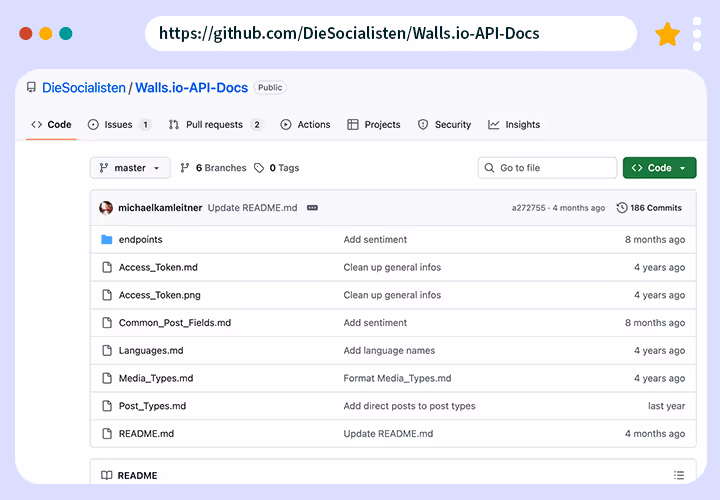Go to the Actions tab
Screen dimensions: 720x500
(x=305, y=124)
